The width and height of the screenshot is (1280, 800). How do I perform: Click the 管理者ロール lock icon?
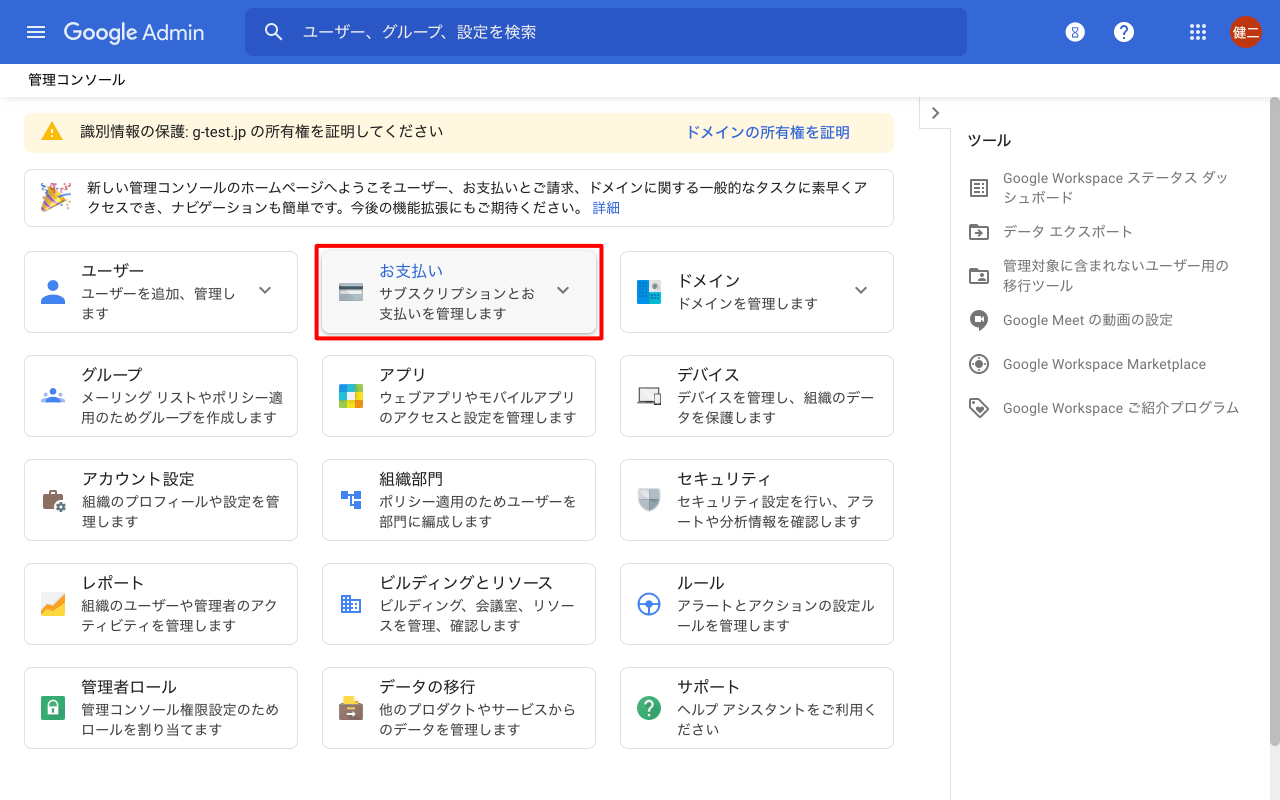tap(53, 708)
